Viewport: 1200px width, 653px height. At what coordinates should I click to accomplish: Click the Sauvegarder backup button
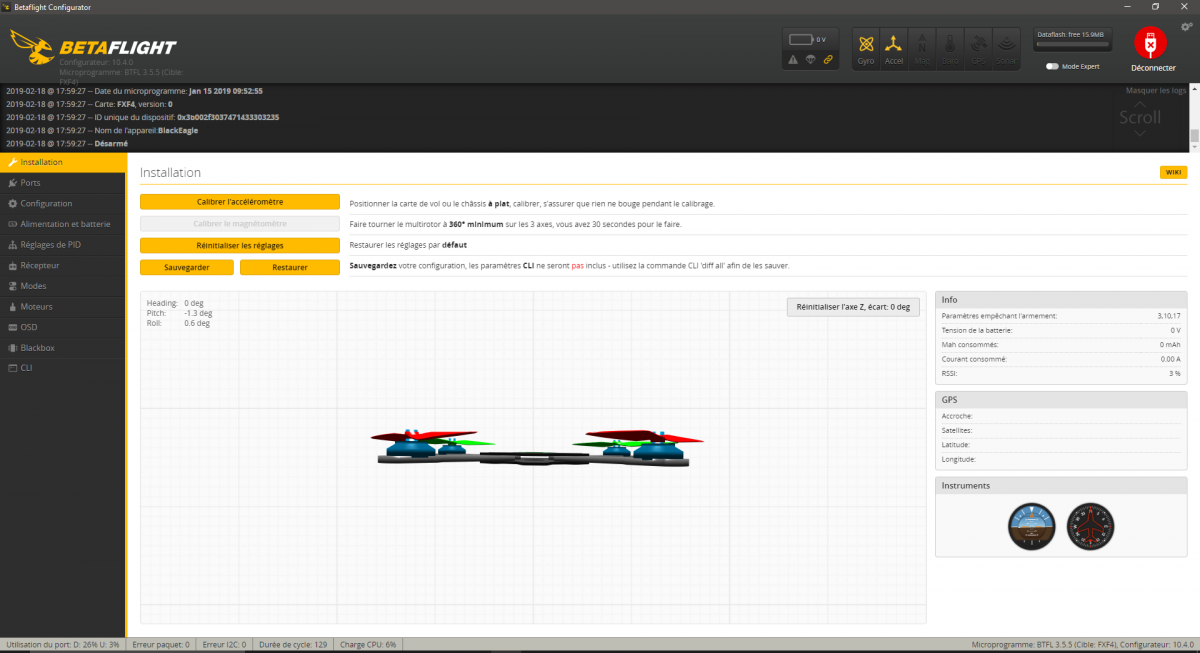pyautogui.click(x=187, y=267)
